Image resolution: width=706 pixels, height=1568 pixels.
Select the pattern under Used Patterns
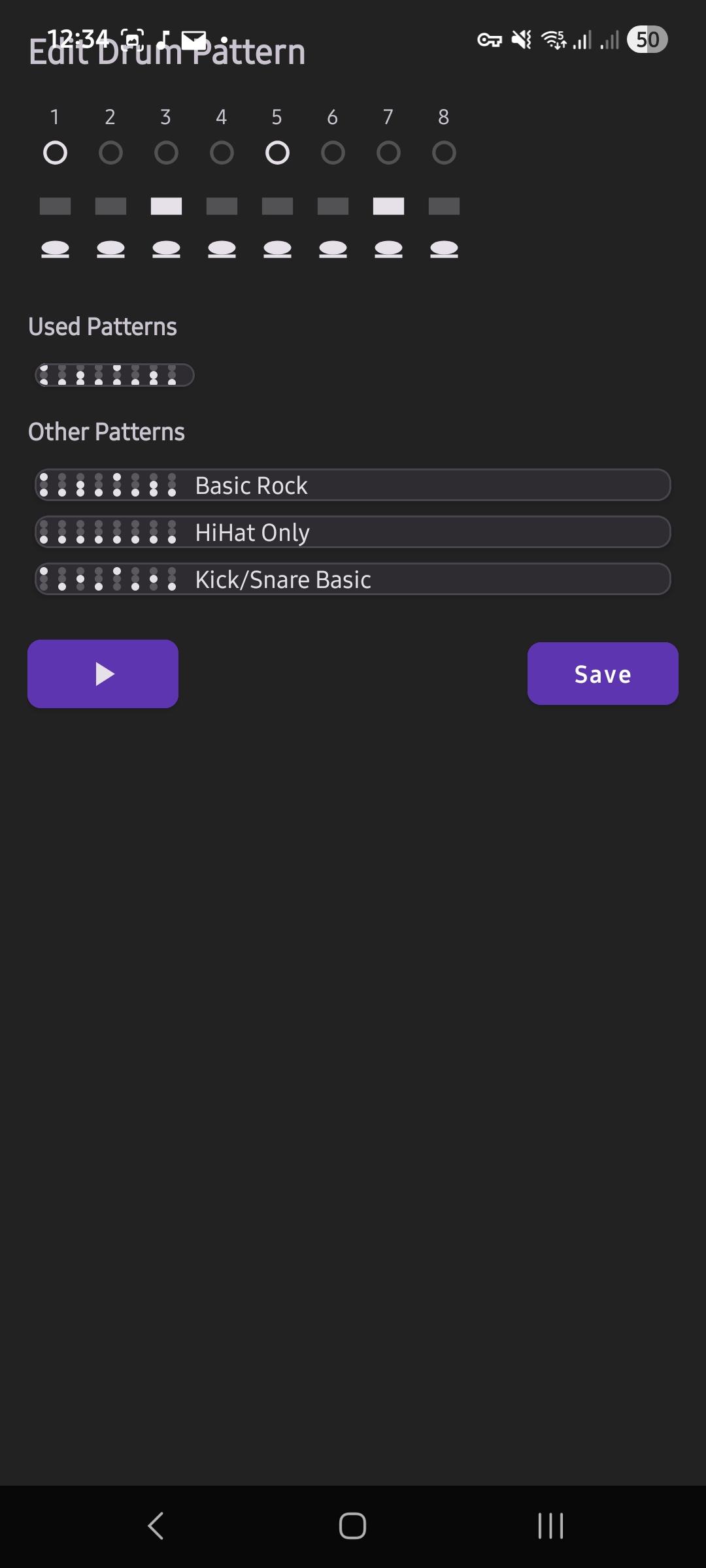(114, 375)
